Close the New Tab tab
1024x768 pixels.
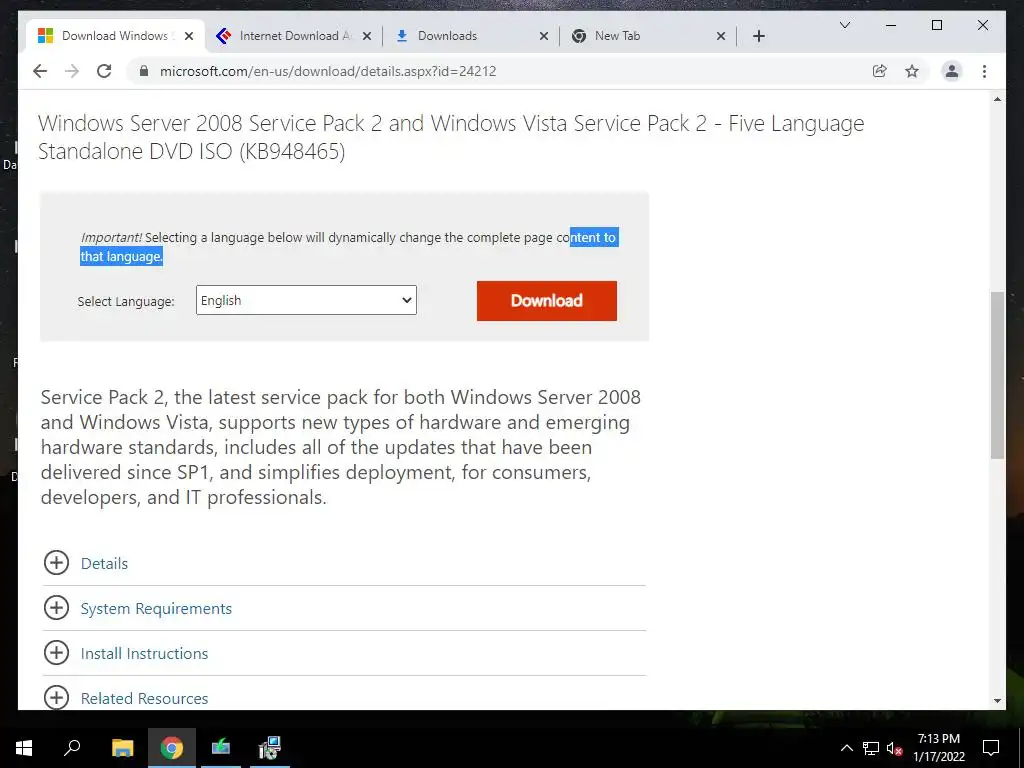point(720,36)
